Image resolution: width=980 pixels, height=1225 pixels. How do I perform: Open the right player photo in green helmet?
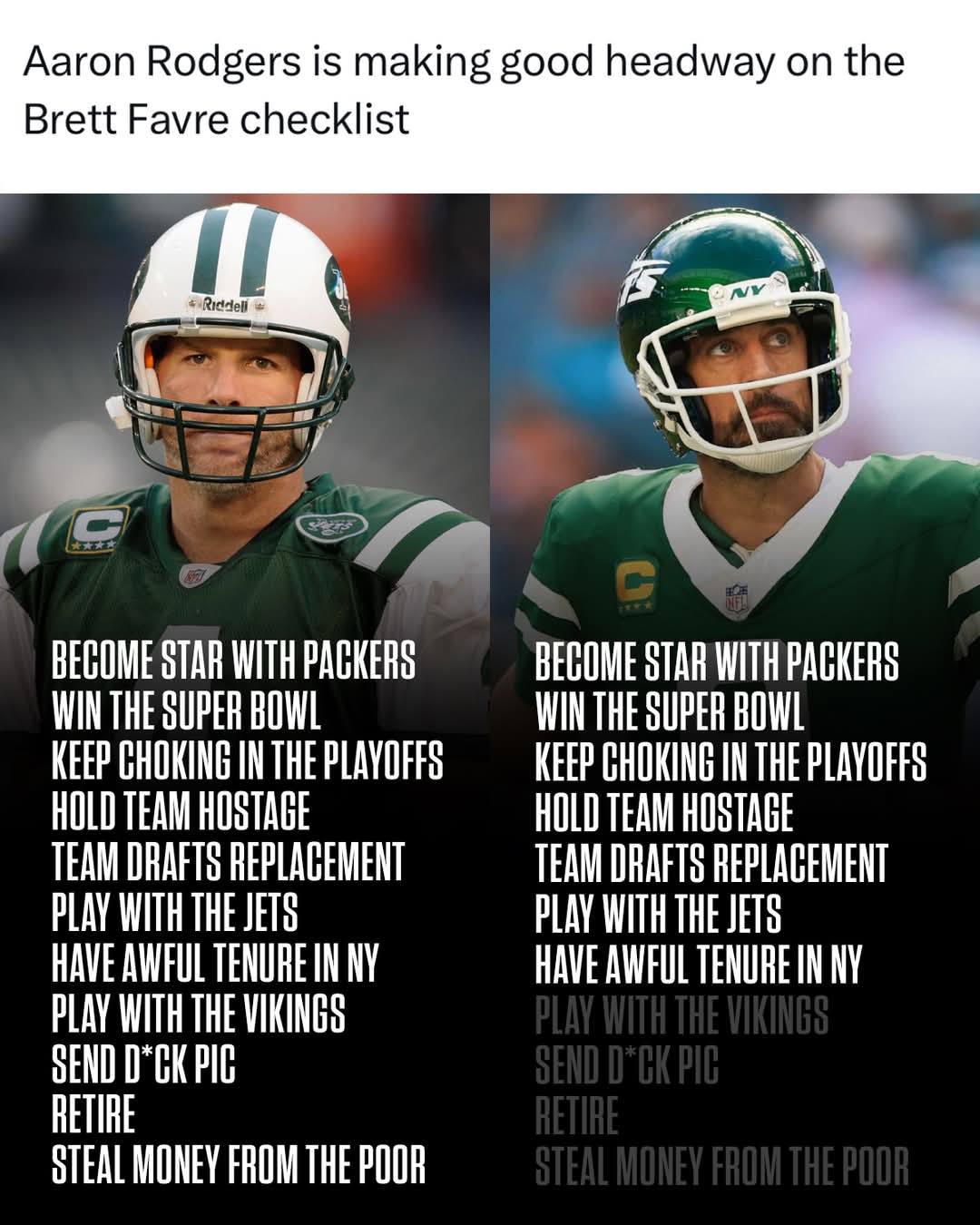(x=735, y=417)
